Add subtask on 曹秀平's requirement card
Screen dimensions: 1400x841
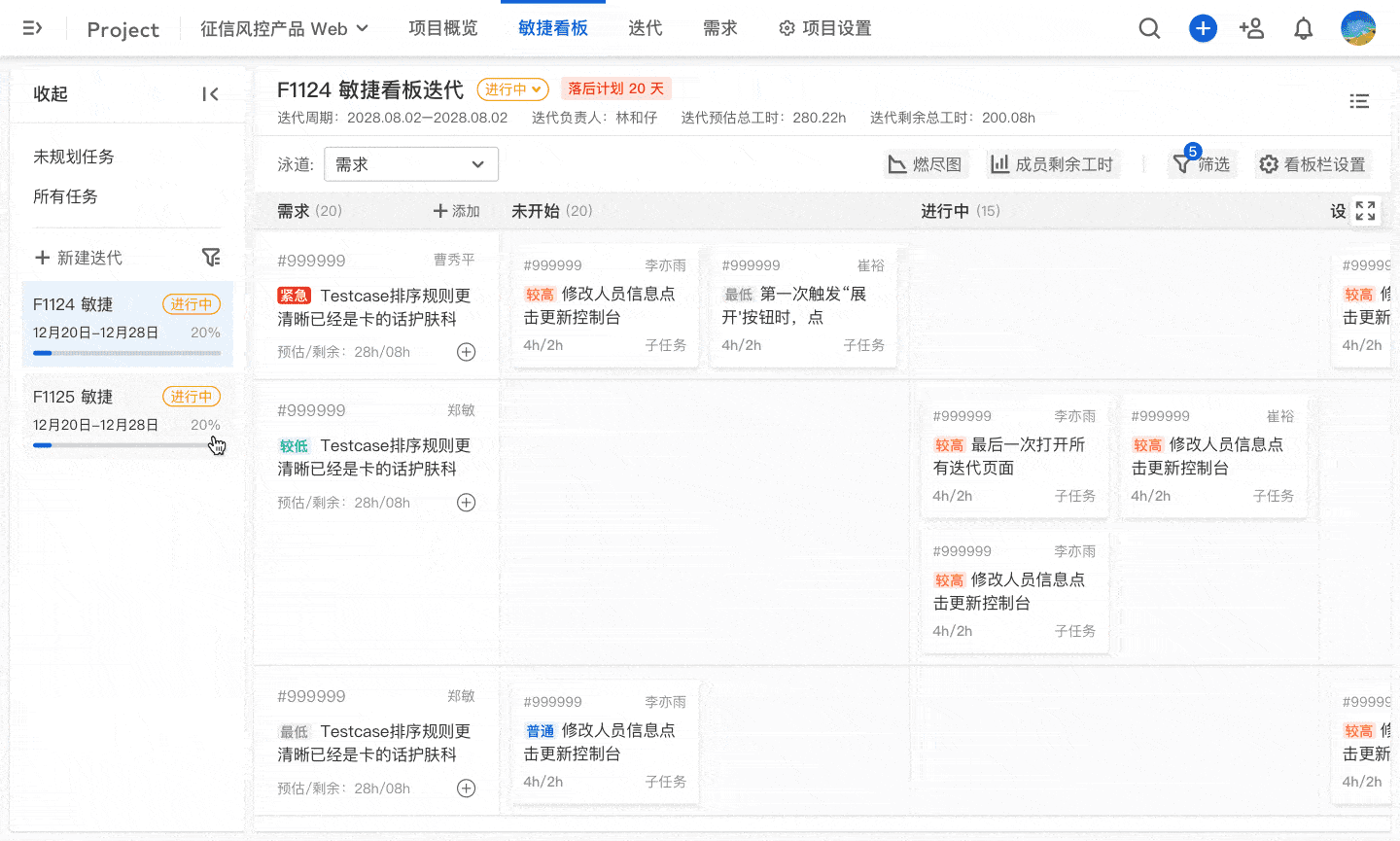(467, 352)
